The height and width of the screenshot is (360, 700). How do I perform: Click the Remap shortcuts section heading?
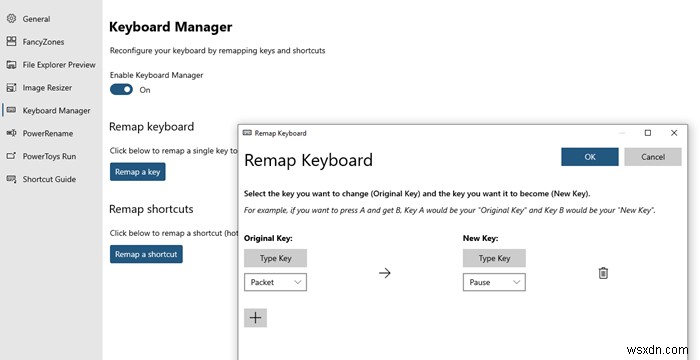coord(151,209)
